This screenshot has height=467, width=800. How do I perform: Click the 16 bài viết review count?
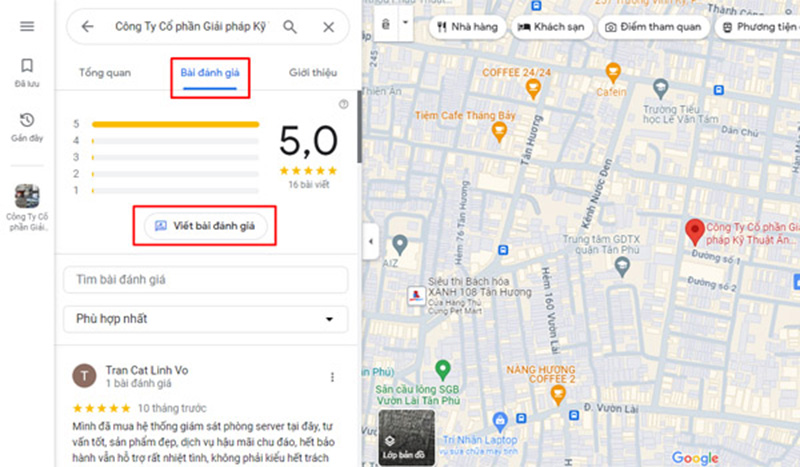[309, 185]
